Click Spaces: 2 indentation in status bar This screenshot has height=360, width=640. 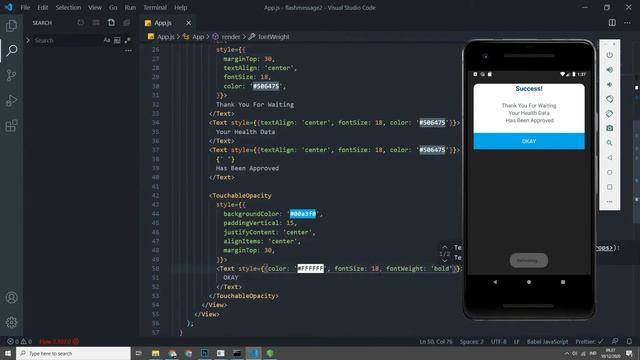click(x=471, y=342)
